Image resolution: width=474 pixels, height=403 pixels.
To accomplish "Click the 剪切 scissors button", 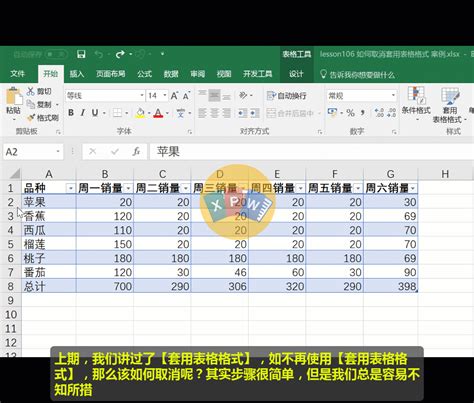I will tap(39, 91).
